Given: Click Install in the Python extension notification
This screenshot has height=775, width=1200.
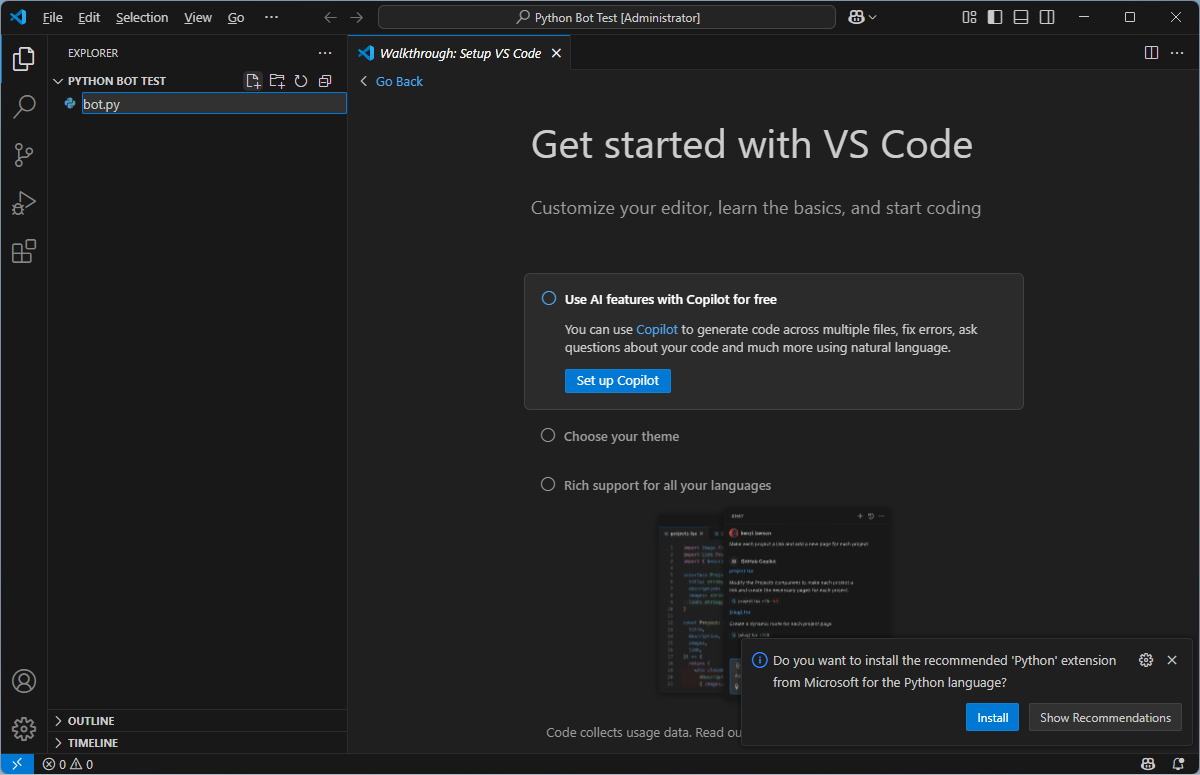Looking at the screenshot, I should (993, 717).
